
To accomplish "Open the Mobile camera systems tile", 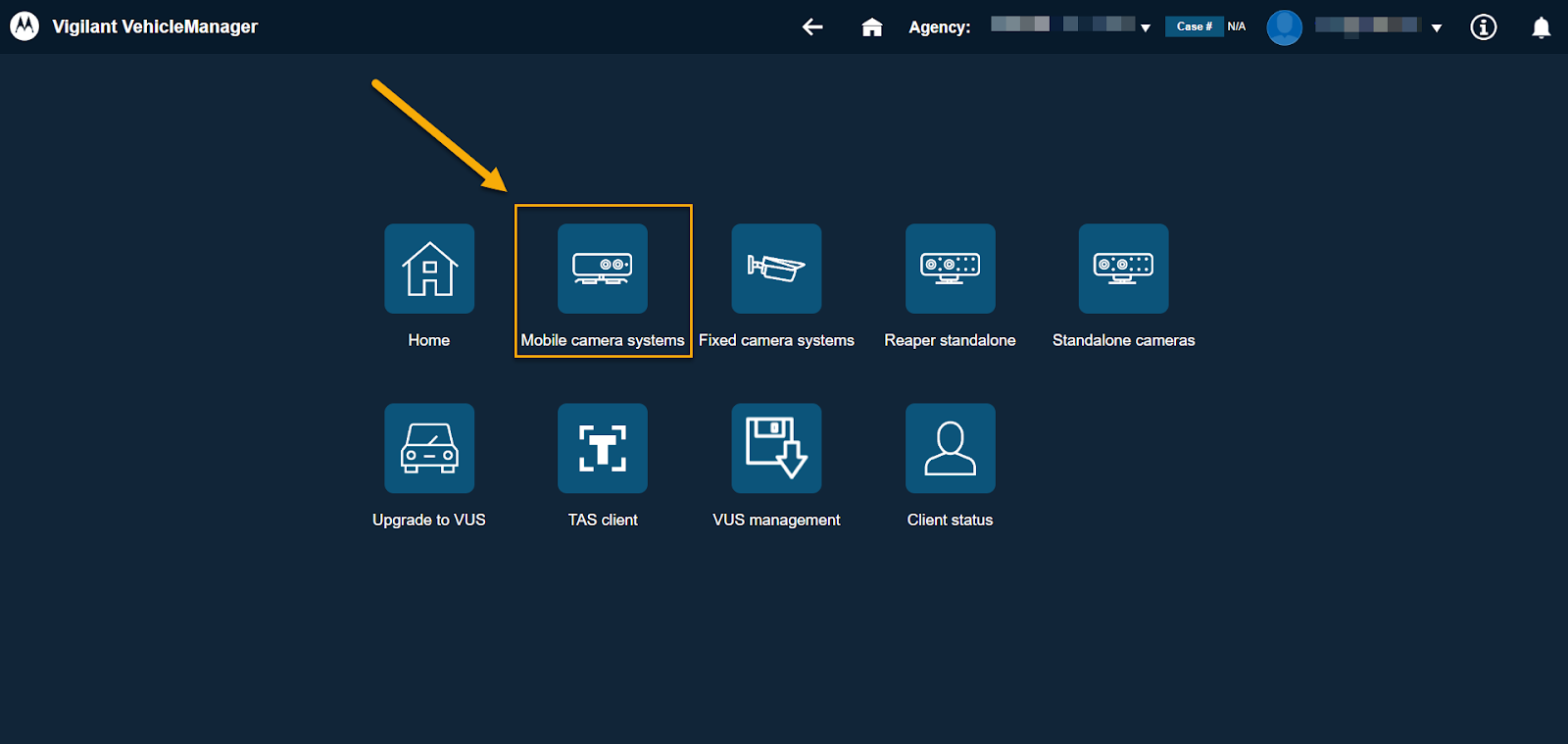I will point(603,269).
